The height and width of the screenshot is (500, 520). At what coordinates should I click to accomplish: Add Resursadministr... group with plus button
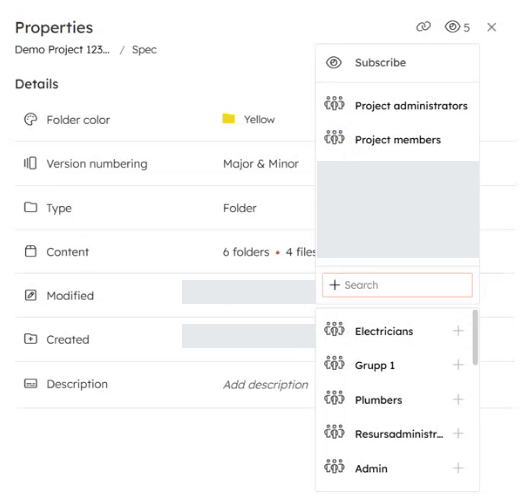[458, 433]
